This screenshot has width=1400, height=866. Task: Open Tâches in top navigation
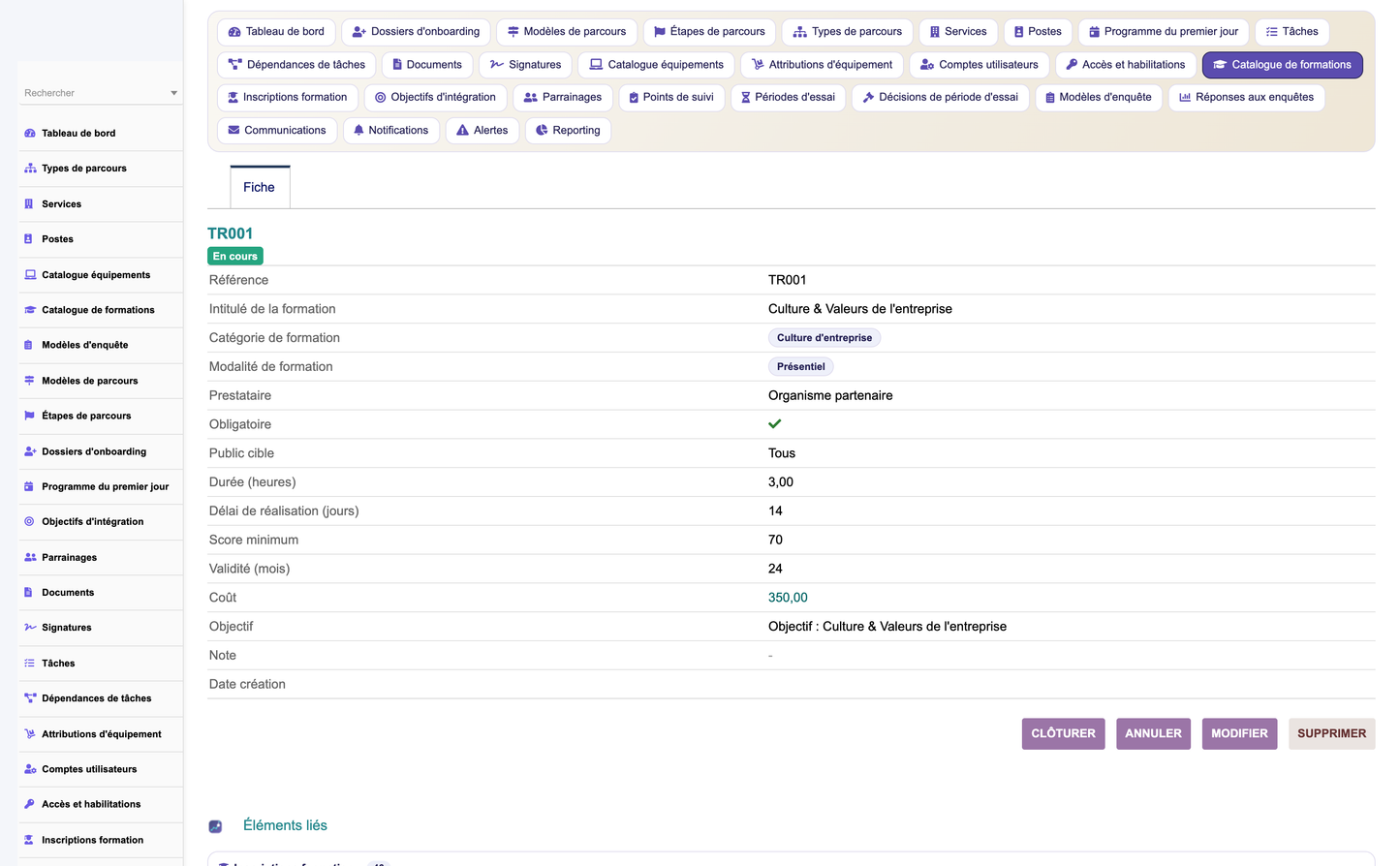click(x=1292, y=32)
